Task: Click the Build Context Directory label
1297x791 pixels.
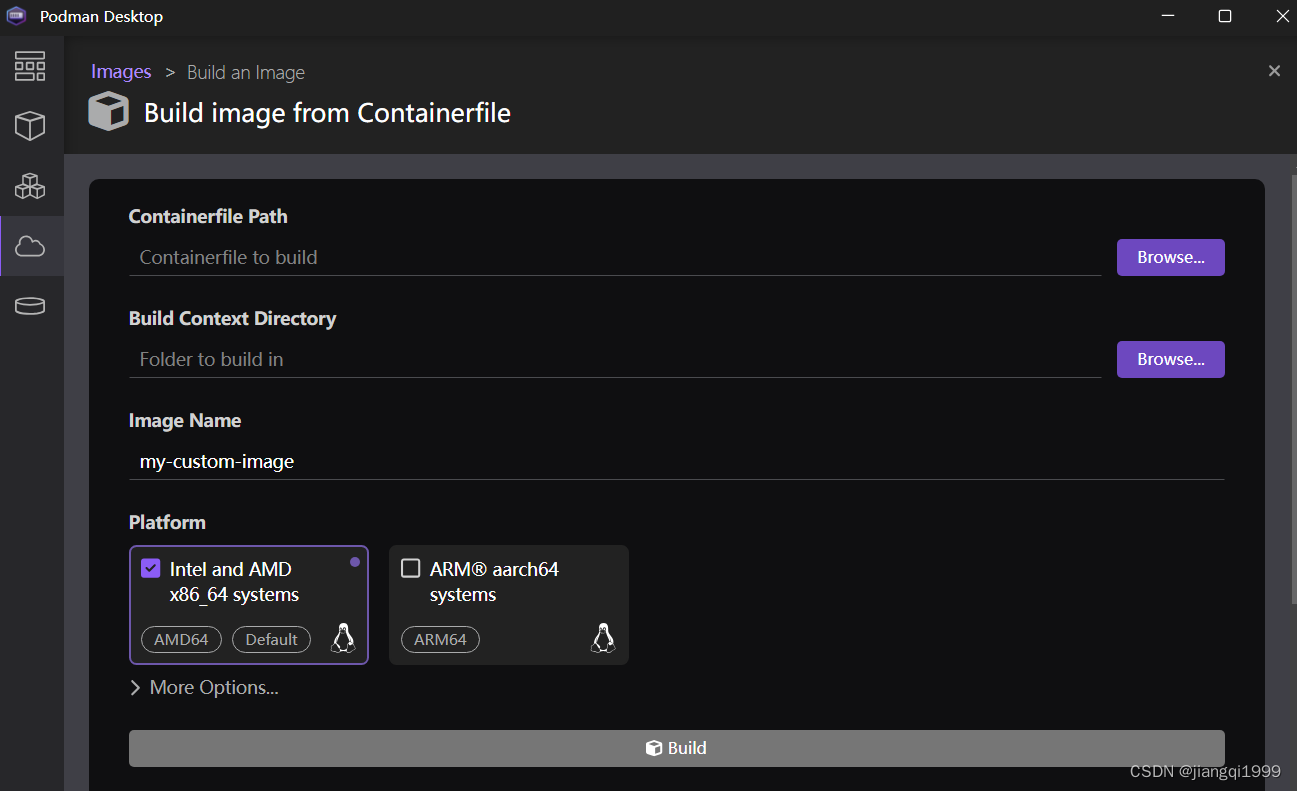Action: point(232,318)
